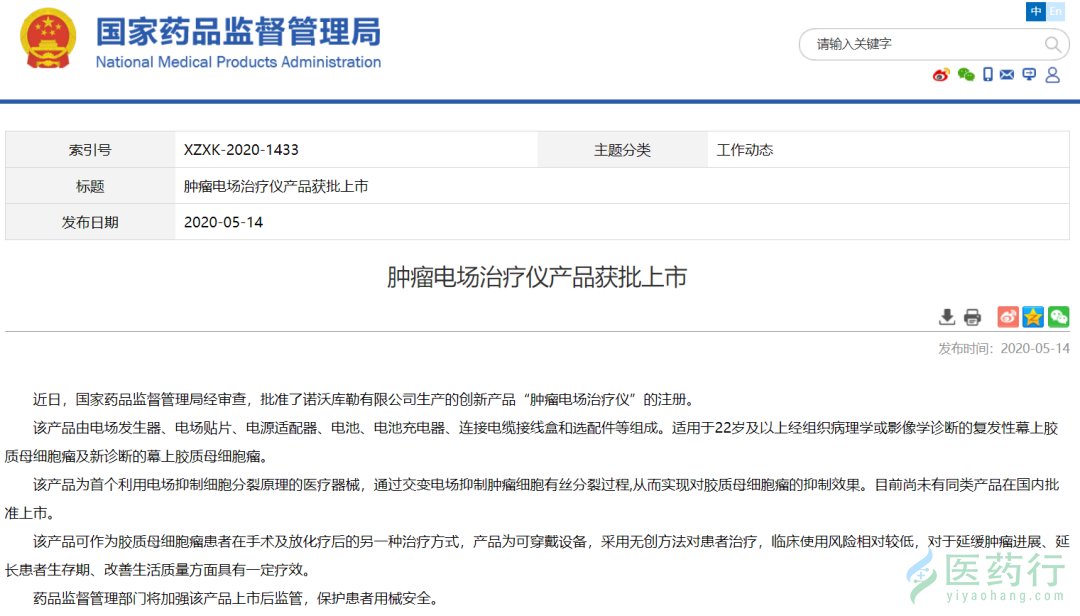Click the 主题分类 label cell

pyautogui.click(x=623, y=150)
